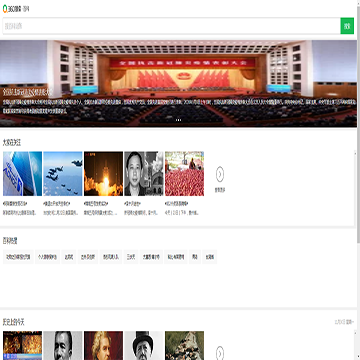Screen dimensions: 360x360
Task: Open the headline title overlaid on banner
Action: point(27,92)
